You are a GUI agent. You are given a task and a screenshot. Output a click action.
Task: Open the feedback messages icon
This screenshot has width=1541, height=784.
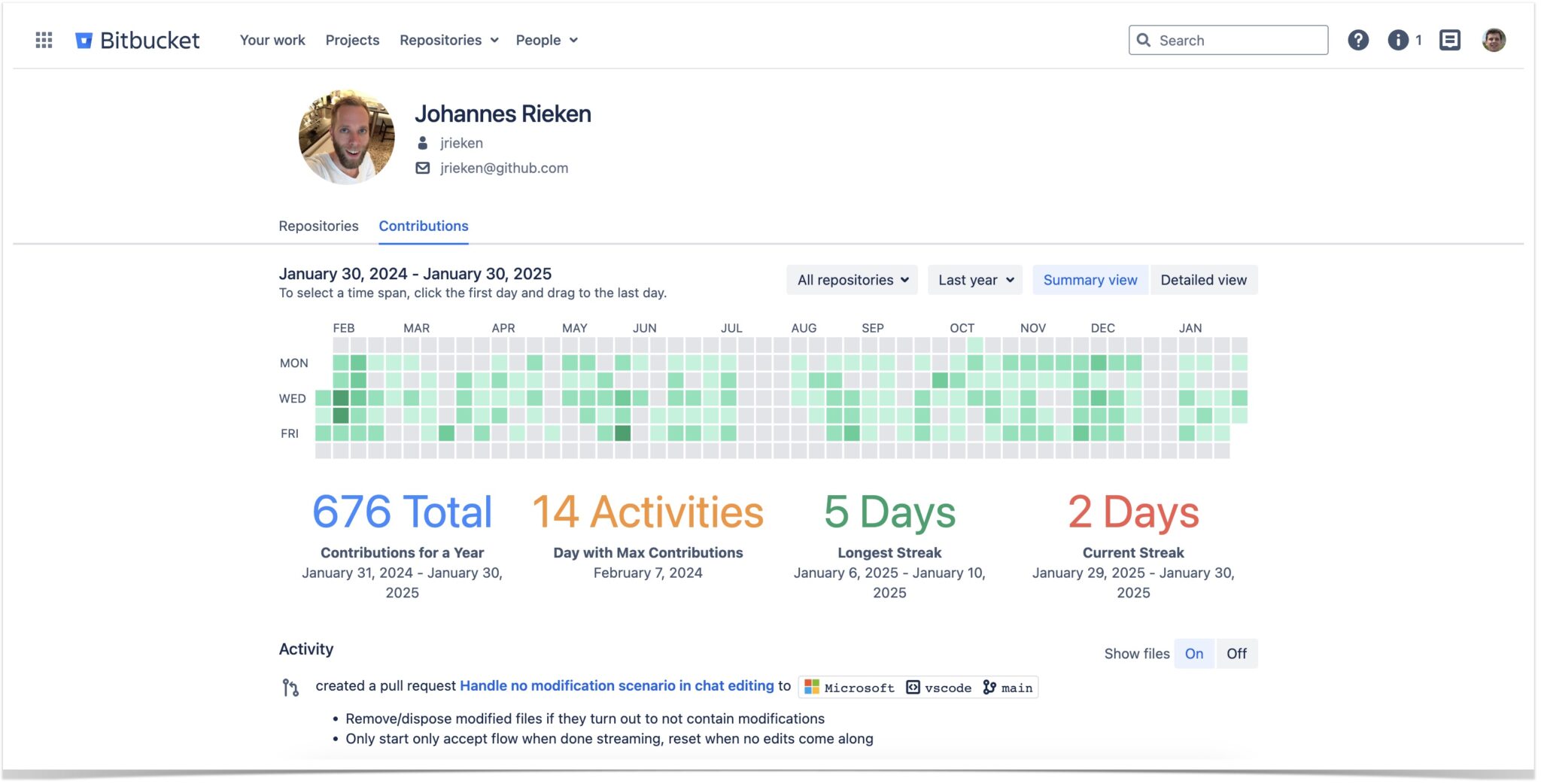1449,40
